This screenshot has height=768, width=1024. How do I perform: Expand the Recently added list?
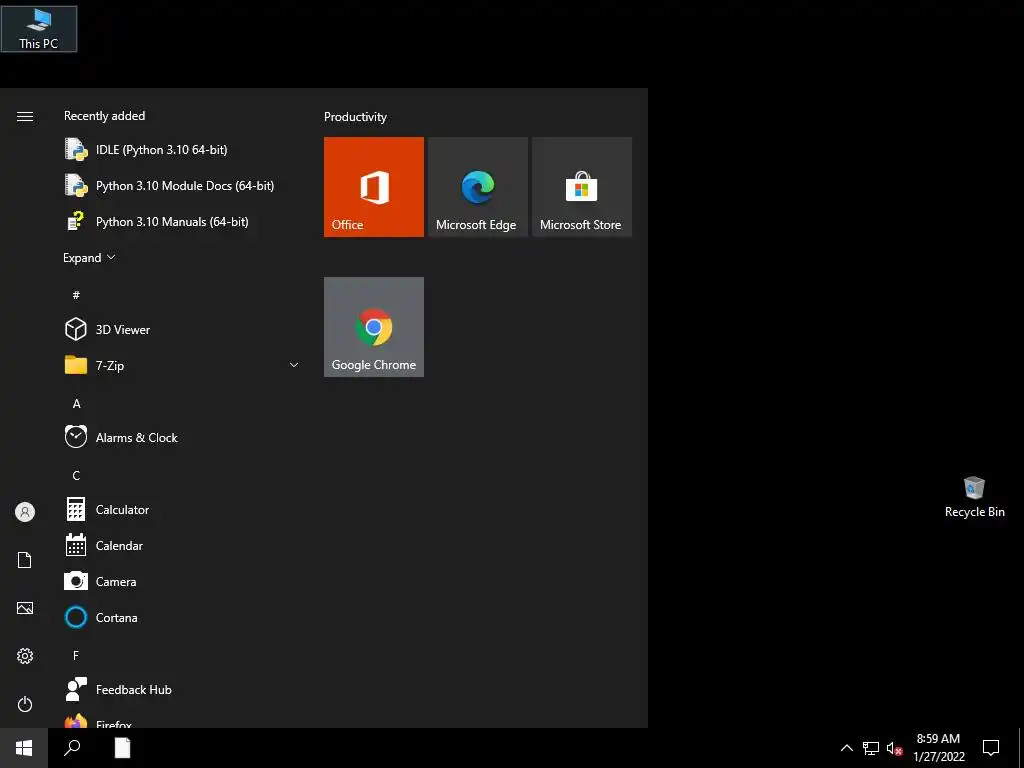point(89,258)
